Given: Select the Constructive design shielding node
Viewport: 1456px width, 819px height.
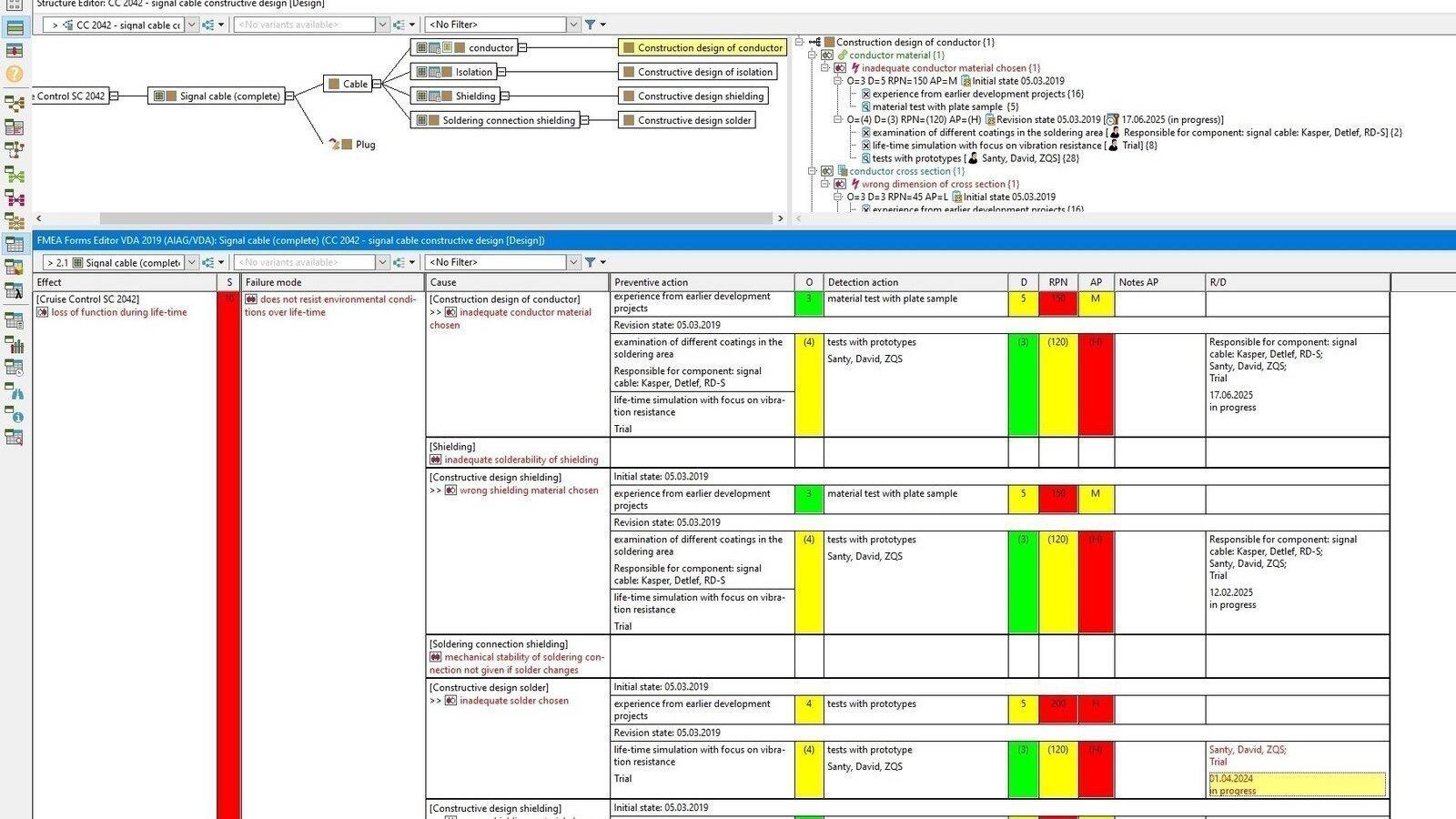Looking at the screenshot, I should tap(700, 96).
